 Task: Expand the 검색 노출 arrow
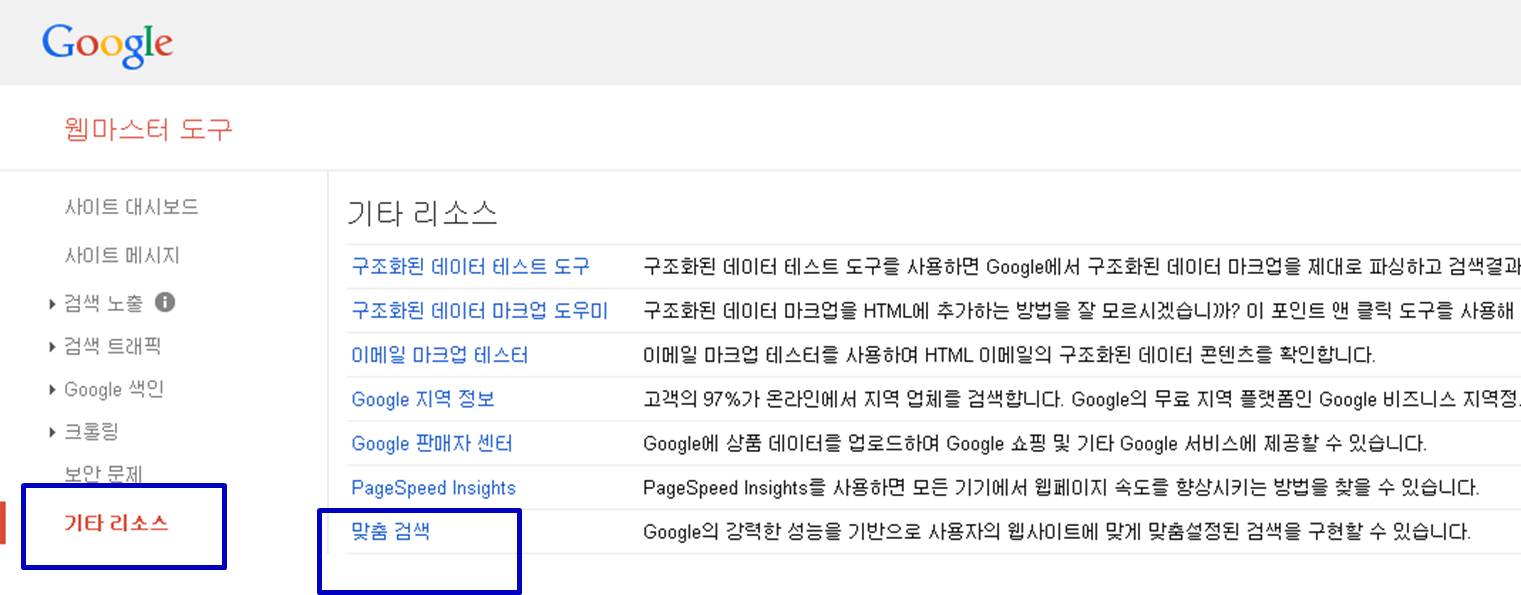click(x=52, y=303)
